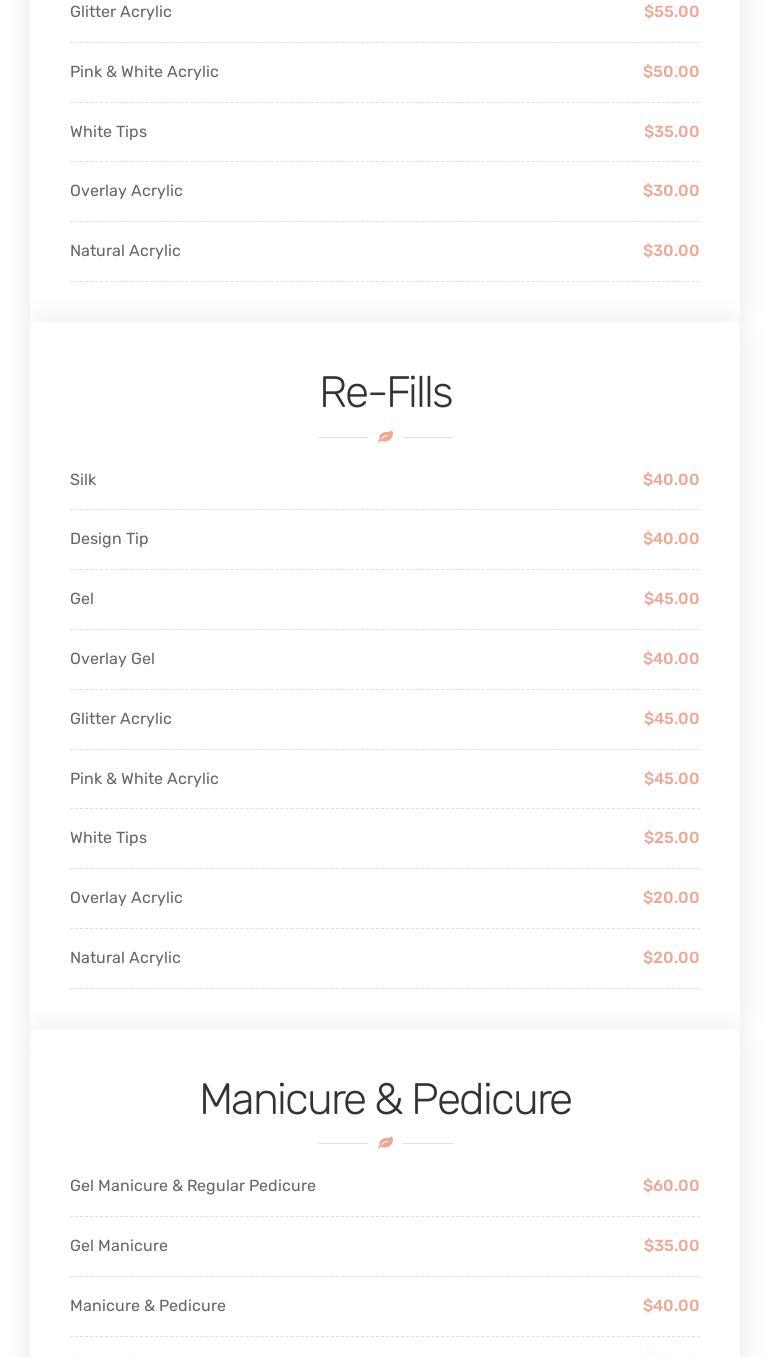Select the $35.00 White Tips price
The image size is (770, 1357).
[x=671, y=132]
